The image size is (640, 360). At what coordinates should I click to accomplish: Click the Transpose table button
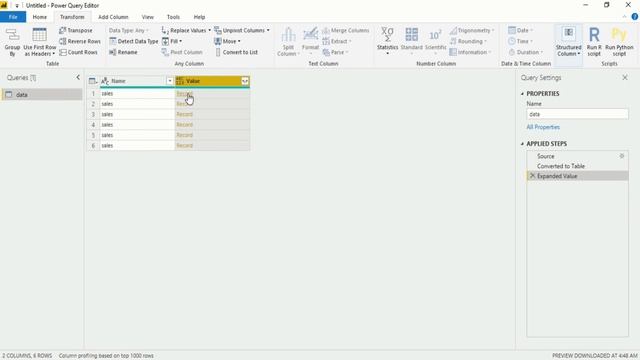[76, 31]
